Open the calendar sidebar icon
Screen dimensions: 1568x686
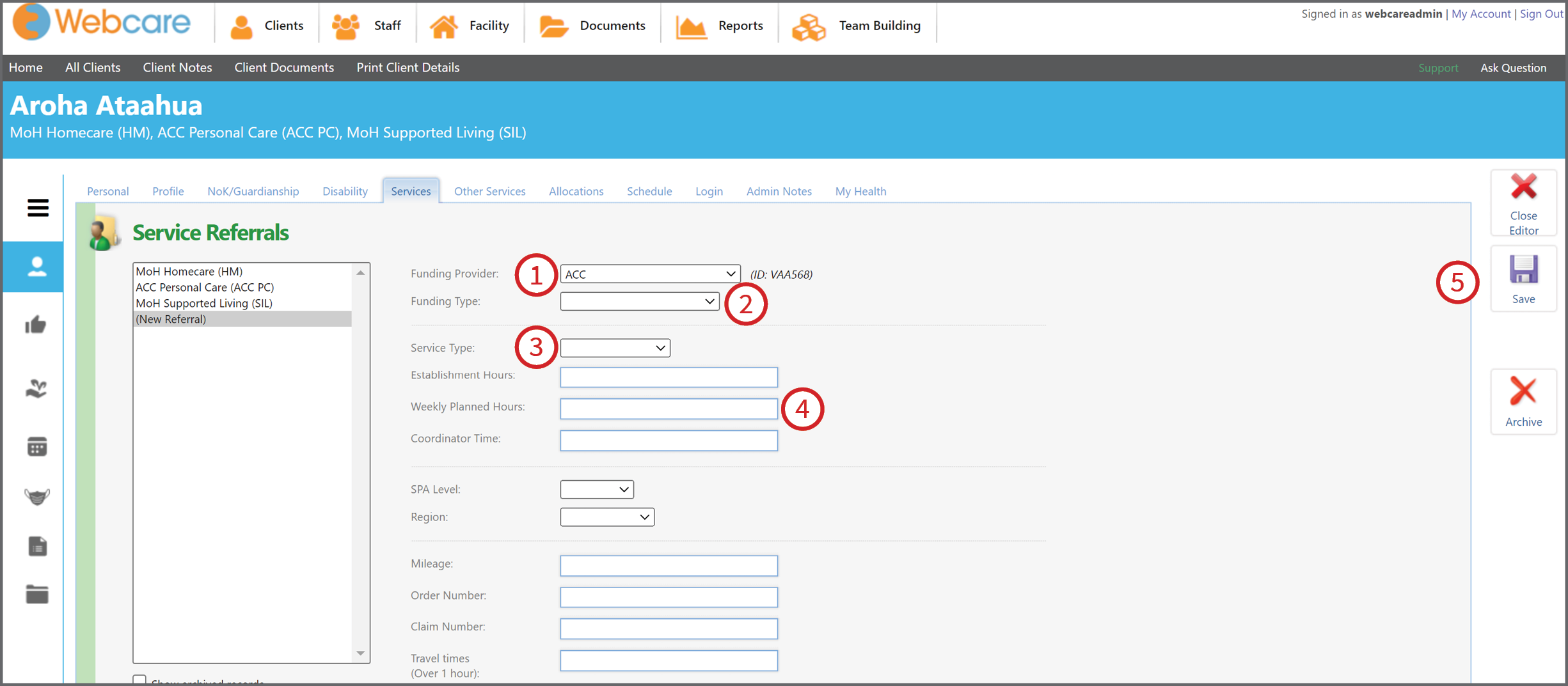tap(37, 447)
